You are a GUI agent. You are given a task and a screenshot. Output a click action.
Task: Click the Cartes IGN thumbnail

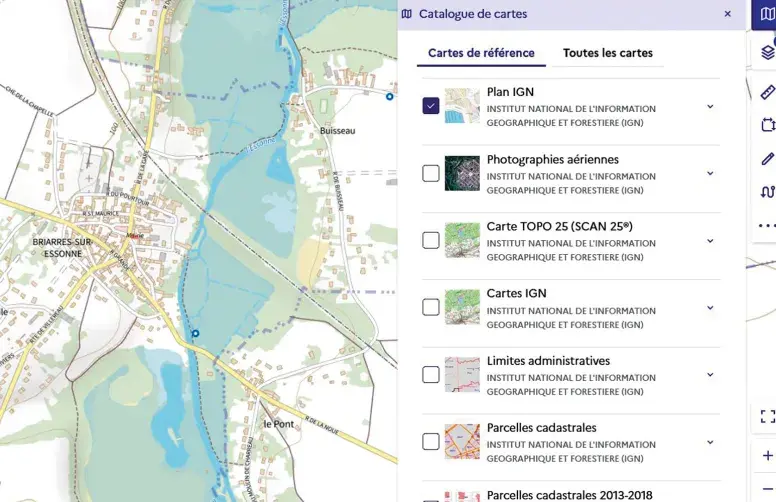coord(462,307)
